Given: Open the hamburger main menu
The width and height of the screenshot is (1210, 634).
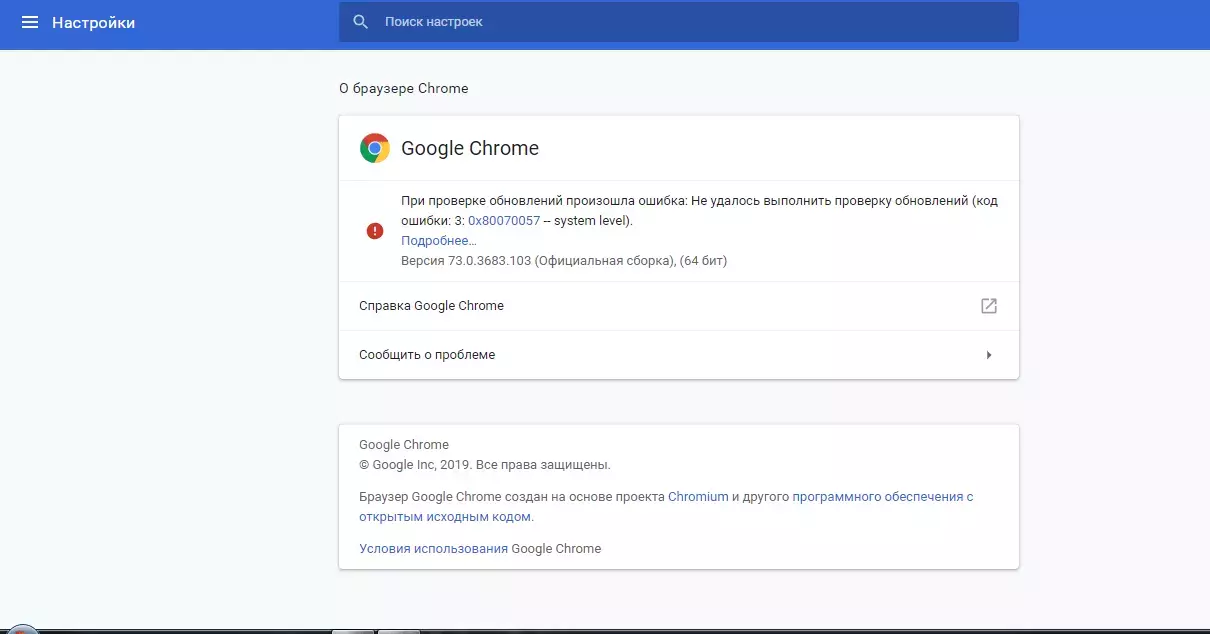Looking at the screenshot, I should [x=30, y=22].
